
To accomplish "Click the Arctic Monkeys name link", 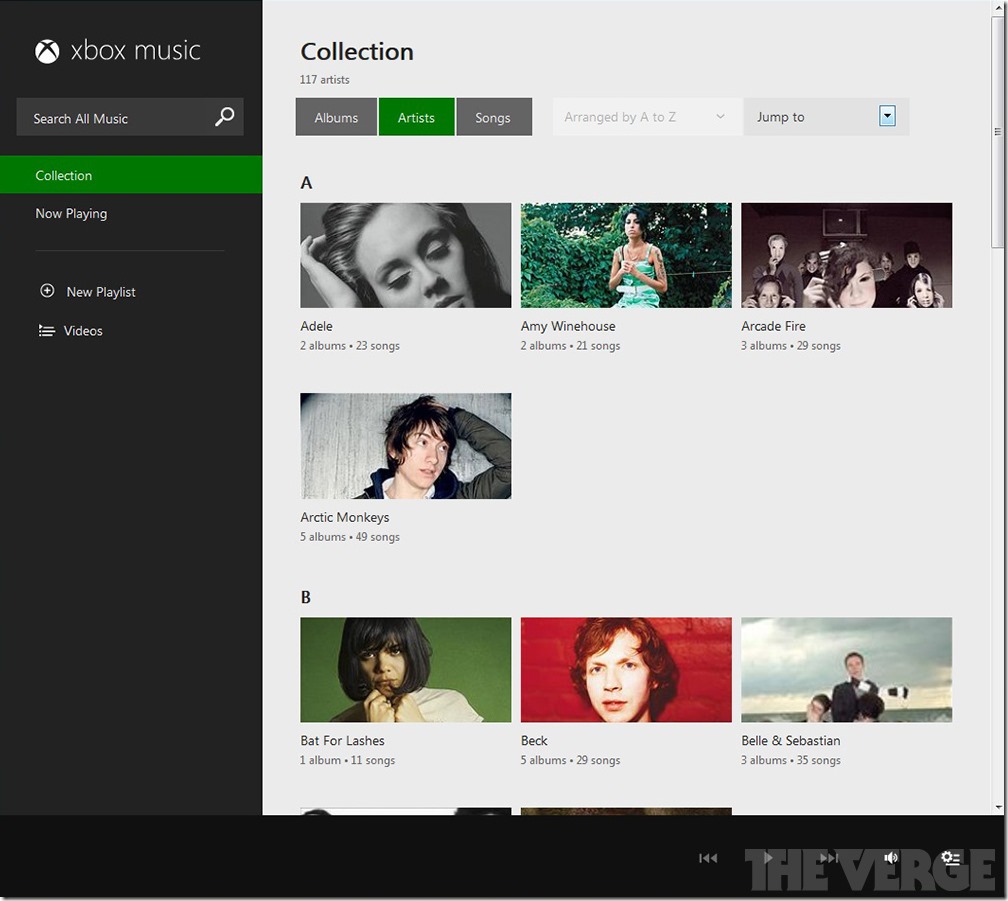I will [345, 517].
